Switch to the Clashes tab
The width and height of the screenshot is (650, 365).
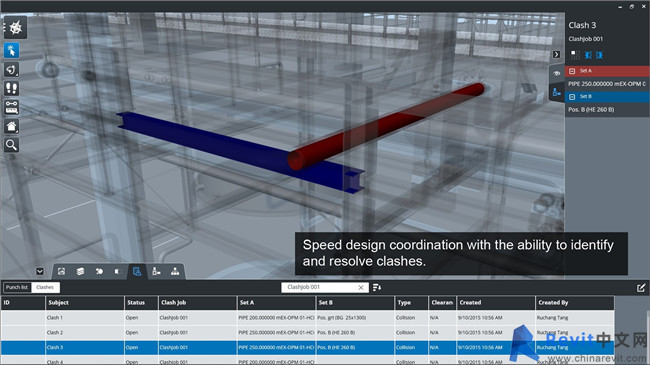click(x=45, y=287)
